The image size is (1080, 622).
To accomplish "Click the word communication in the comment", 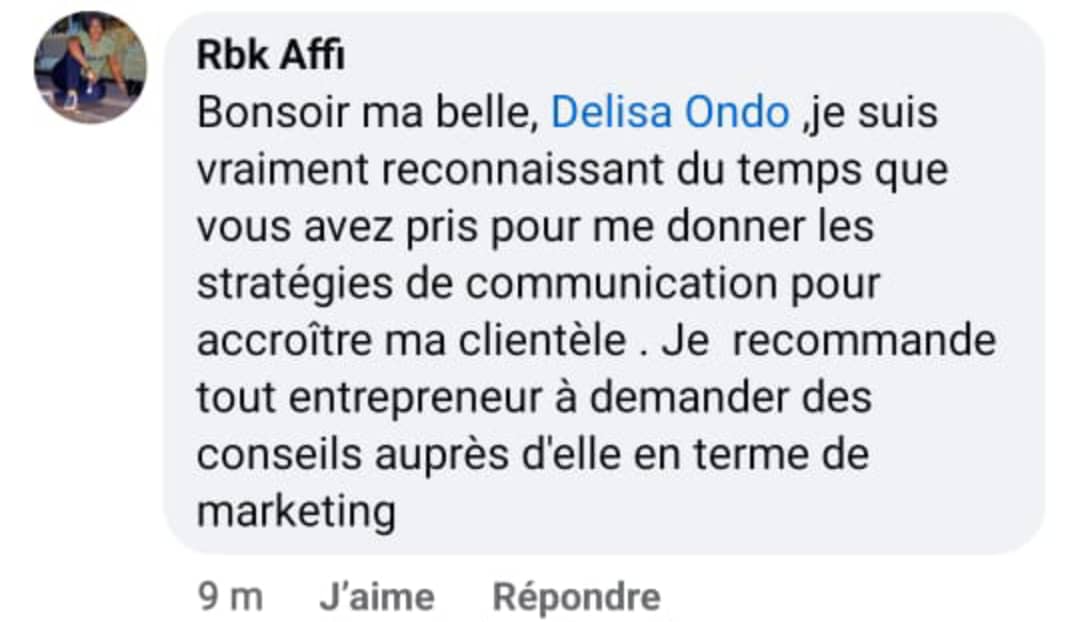I will 620,284.
